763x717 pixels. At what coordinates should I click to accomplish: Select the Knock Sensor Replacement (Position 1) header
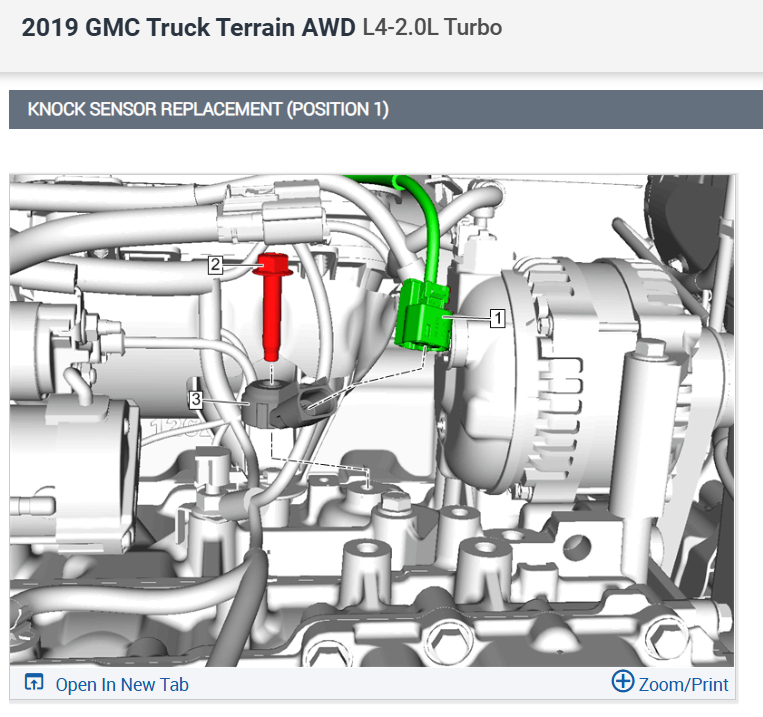(x=386, y=110)
